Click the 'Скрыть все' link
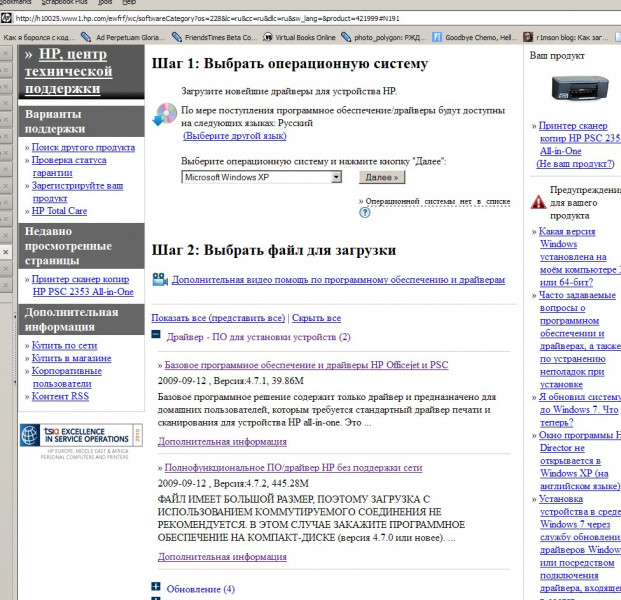Screen dimensions: 621x600 316,318
